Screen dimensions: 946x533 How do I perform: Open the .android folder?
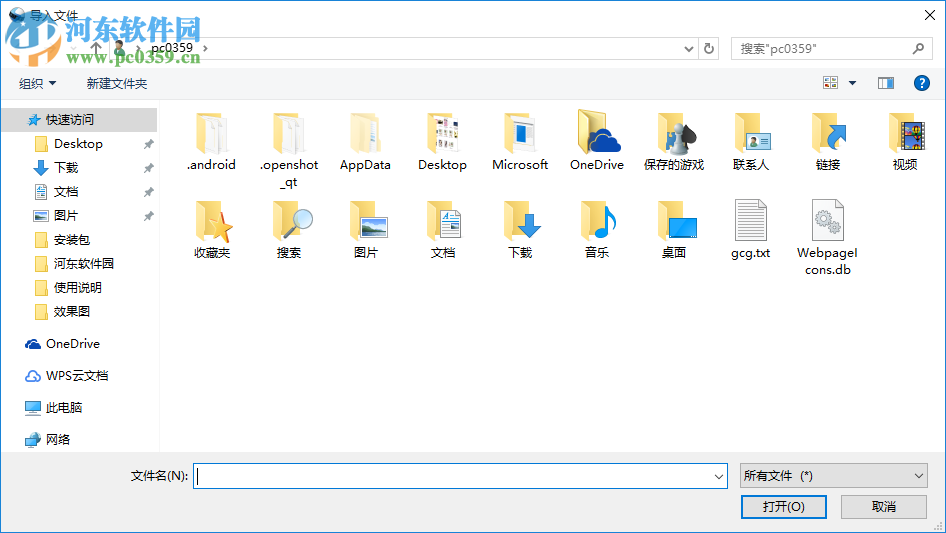[211, 142]
